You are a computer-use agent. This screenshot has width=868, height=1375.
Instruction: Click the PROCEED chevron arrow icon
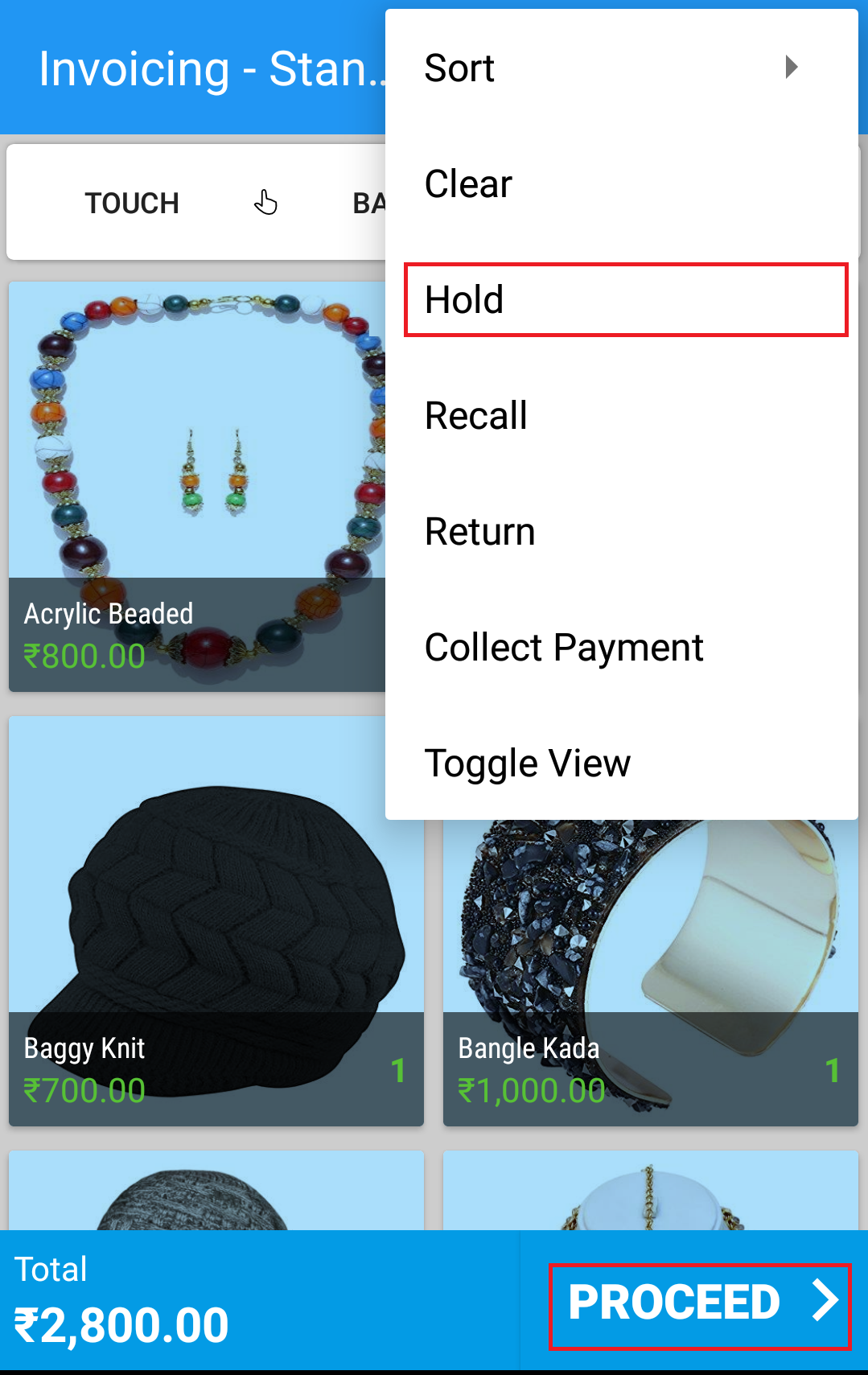tap(825, 1300)
